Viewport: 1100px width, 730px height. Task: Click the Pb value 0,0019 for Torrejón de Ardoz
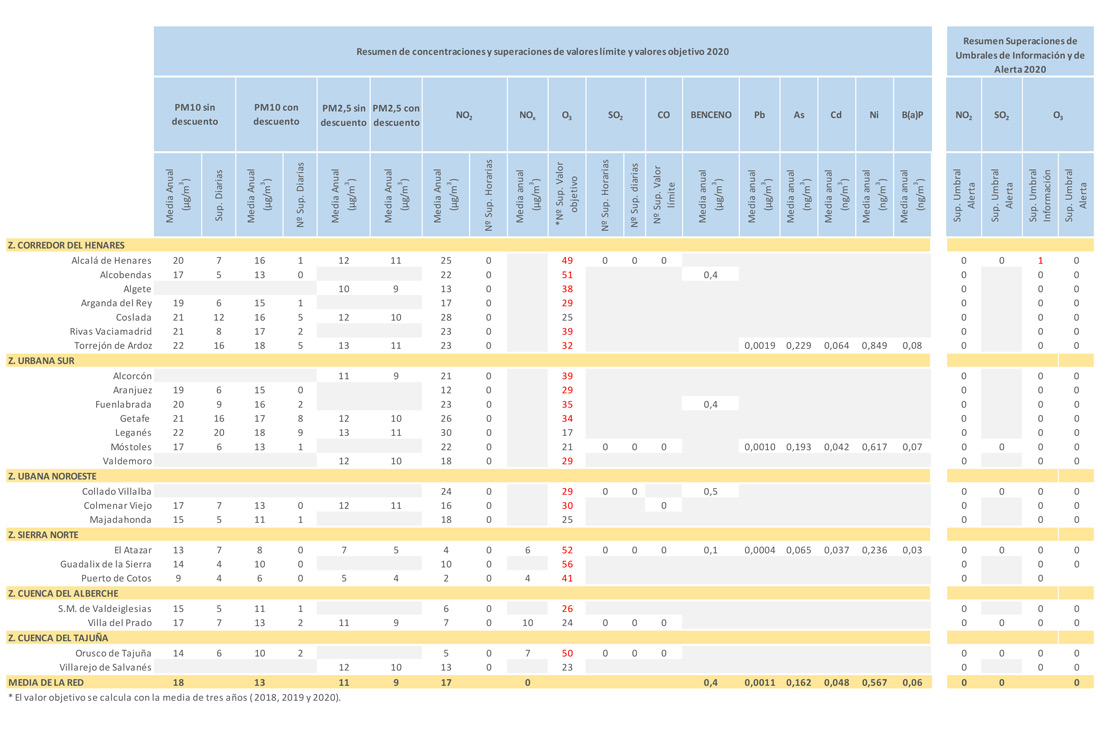click(x=759, y=346)
